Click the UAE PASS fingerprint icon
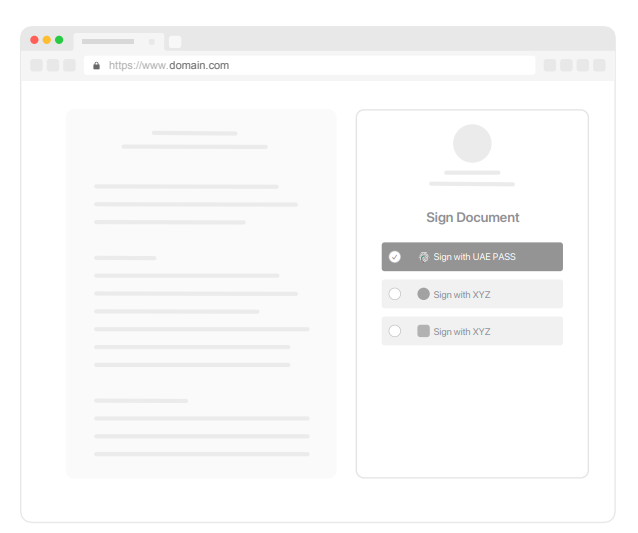This screenshot has width=638, height=533. [423, 257]
